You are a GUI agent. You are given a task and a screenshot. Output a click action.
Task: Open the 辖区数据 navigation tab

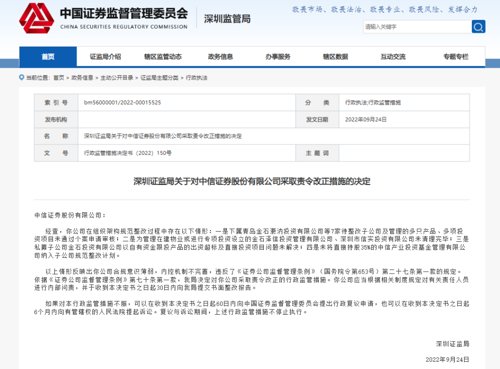pyautogui.click(x=335, y=57)
